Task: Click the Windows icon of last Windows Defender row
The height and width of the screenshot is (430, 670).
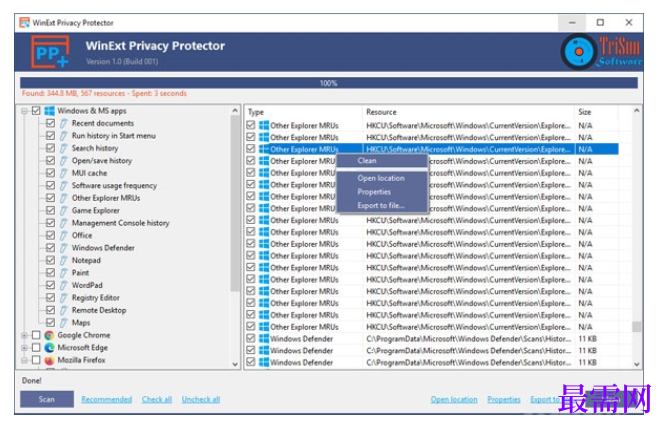Action: coord(264,362)
